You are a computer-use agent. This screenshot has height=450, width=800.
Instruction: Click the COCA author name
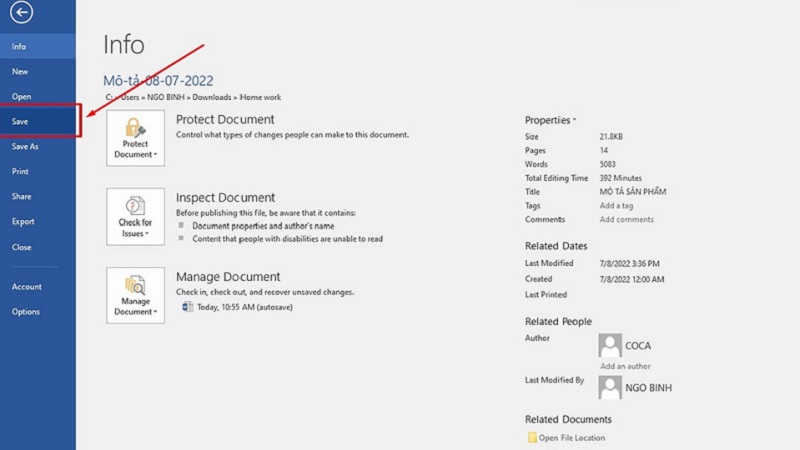pos(638,346)
